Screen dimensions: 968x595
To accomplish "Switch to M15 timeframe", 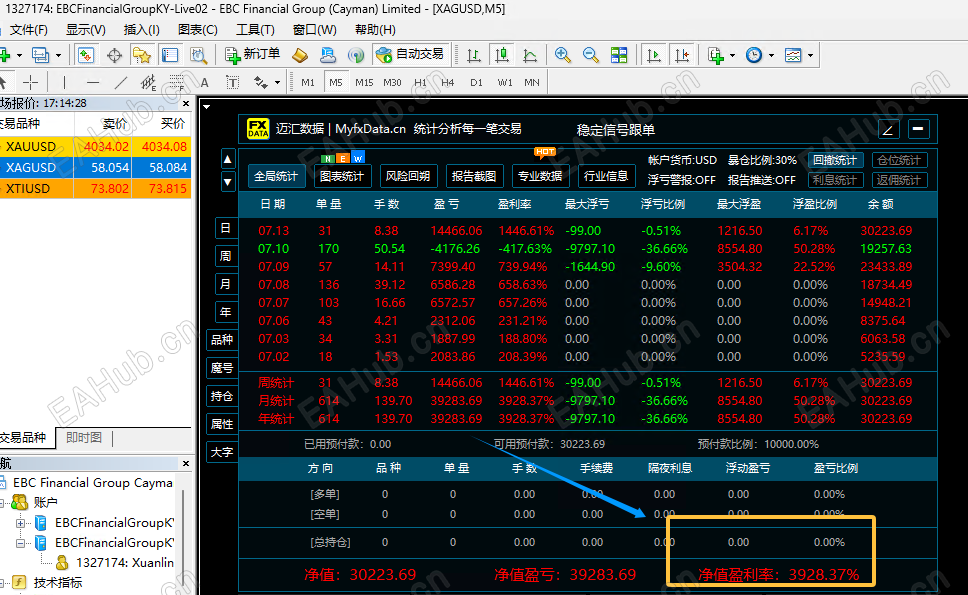I will click(364, 83).
